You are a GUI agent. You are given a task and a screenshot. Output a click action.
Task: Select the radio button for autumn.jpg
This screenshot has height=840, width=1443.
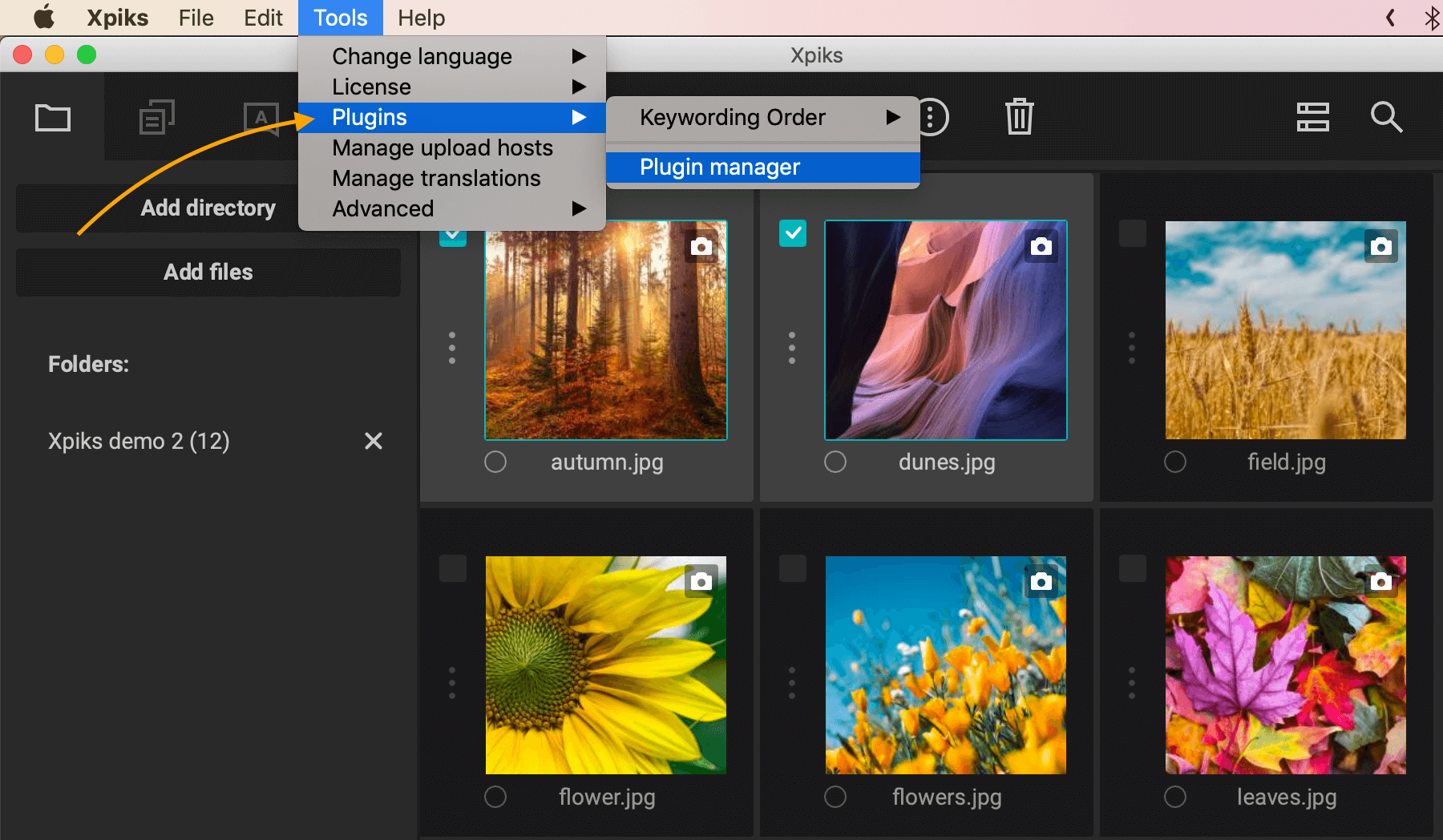click(x=495, y=462)
